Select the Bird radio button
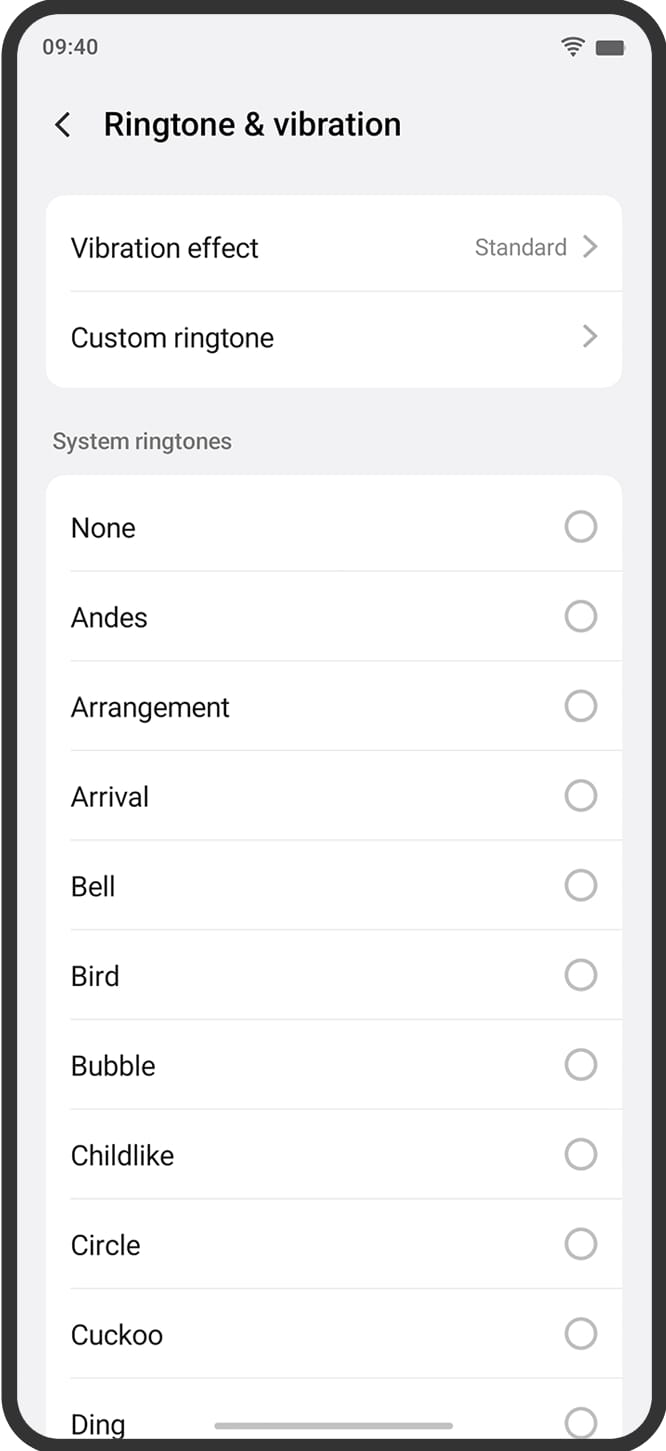666x1451 pixels. (x=581, y=975)
